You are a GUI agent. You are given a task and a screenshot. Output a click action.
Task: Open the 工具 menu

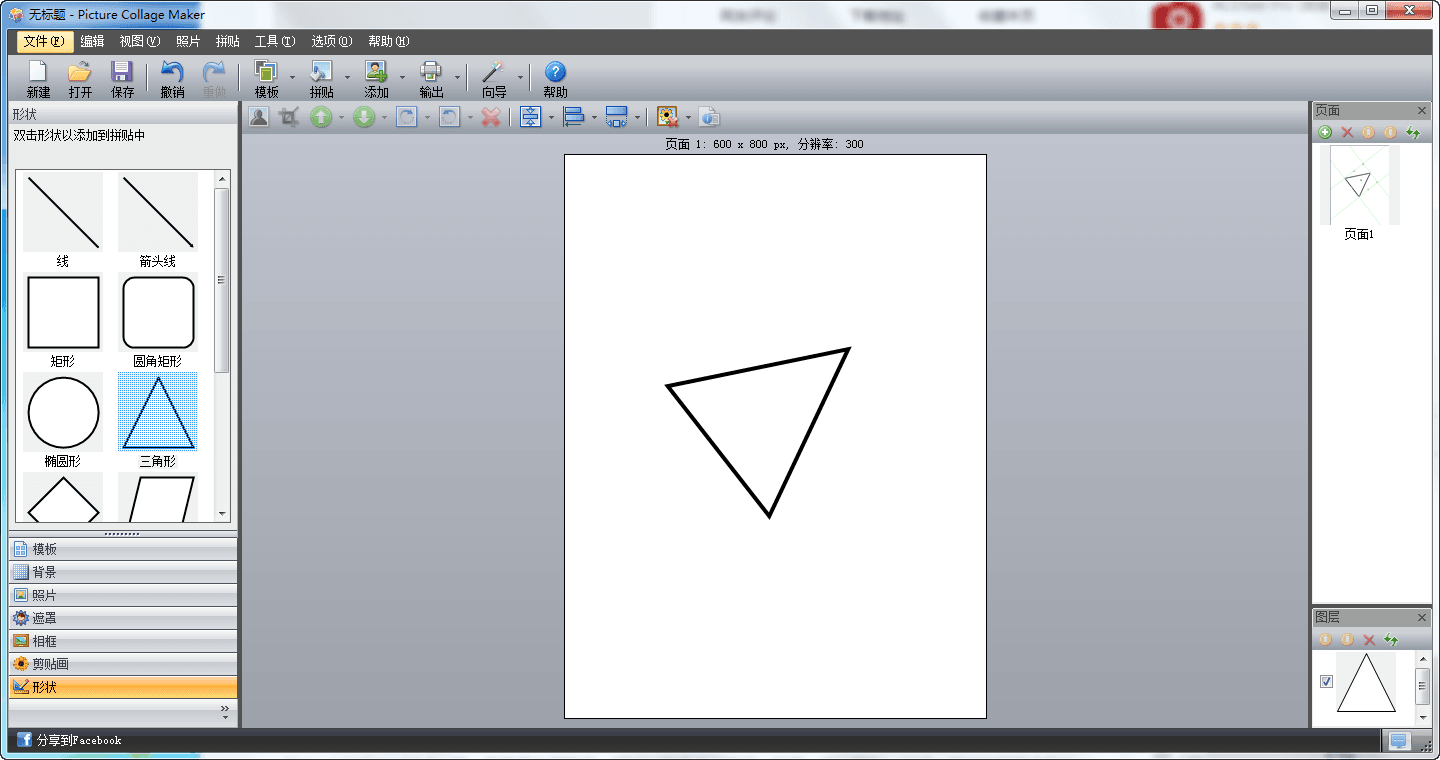pos(274,41)
